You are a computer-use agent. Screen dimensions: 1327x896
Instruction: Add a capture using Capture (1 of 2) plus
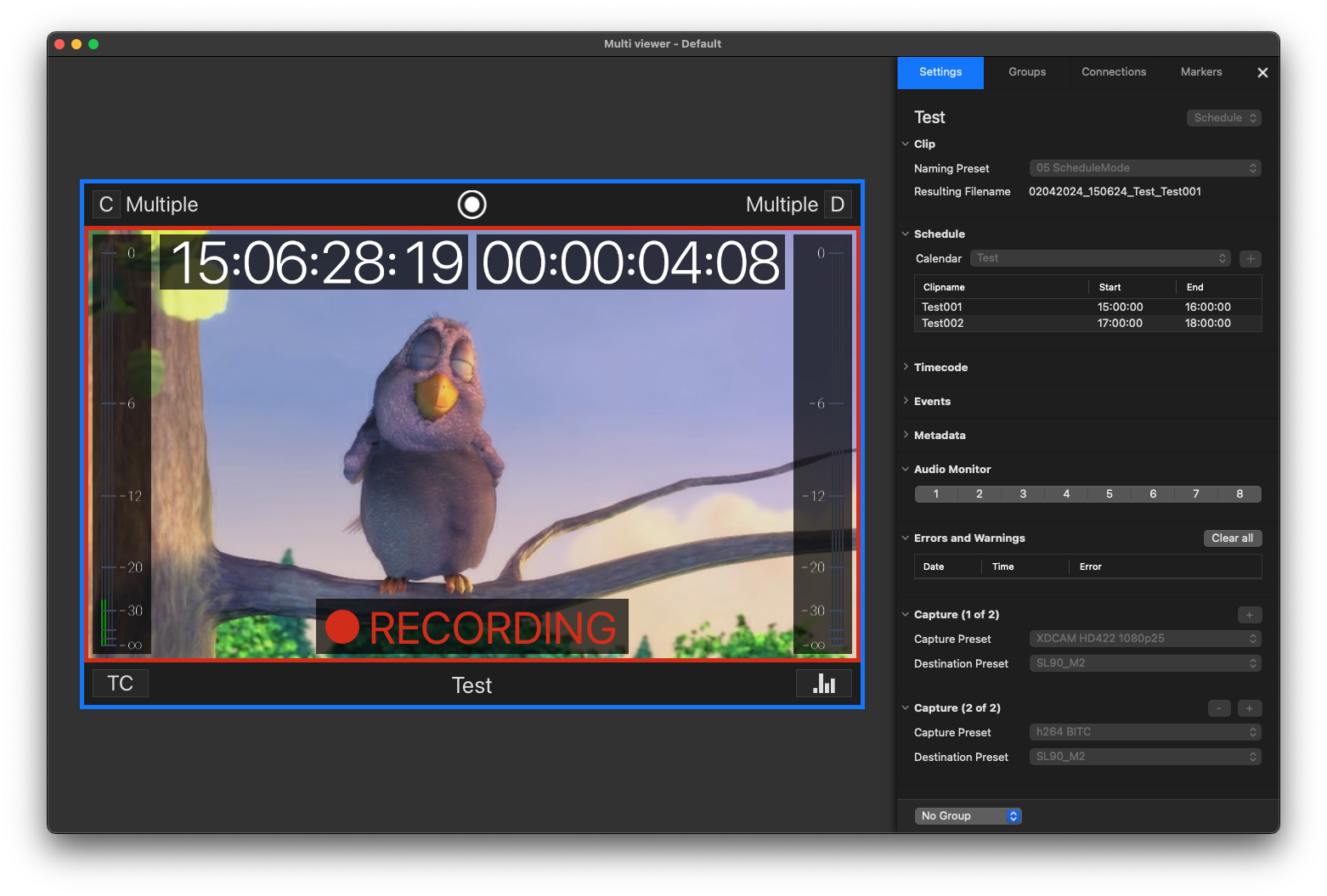click(x=1250, y=615)
